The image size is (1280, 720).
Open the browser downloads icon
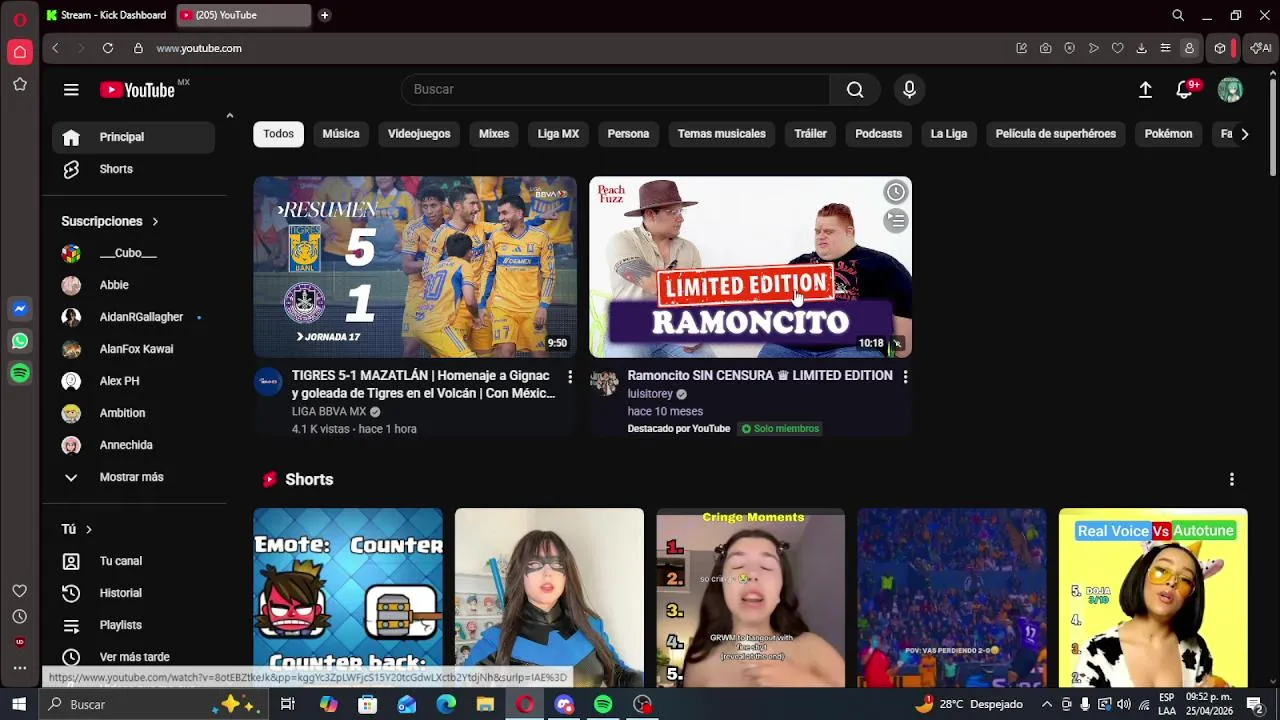[x=1141, y=48]
